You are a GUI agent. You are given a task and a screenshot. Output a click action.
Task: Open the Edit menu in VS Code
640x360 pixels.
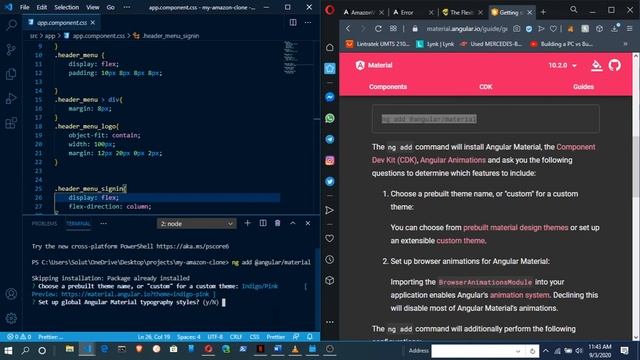tap(42, 7)
